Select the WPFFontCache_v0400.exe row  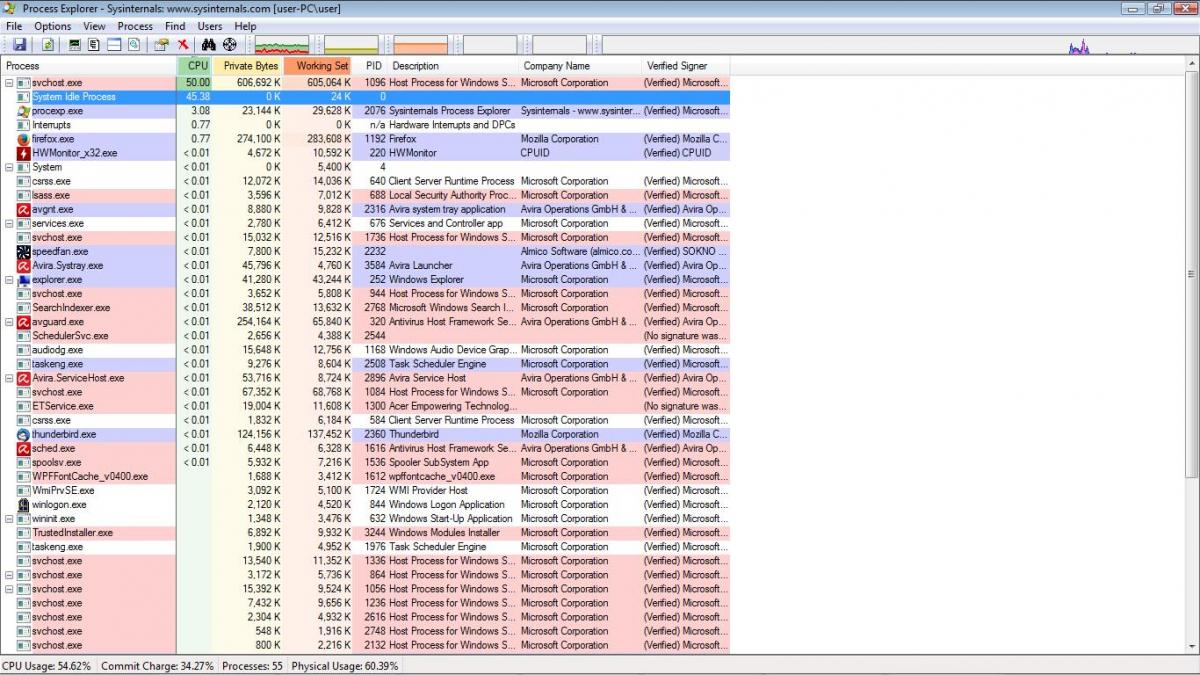pos(365,477)
